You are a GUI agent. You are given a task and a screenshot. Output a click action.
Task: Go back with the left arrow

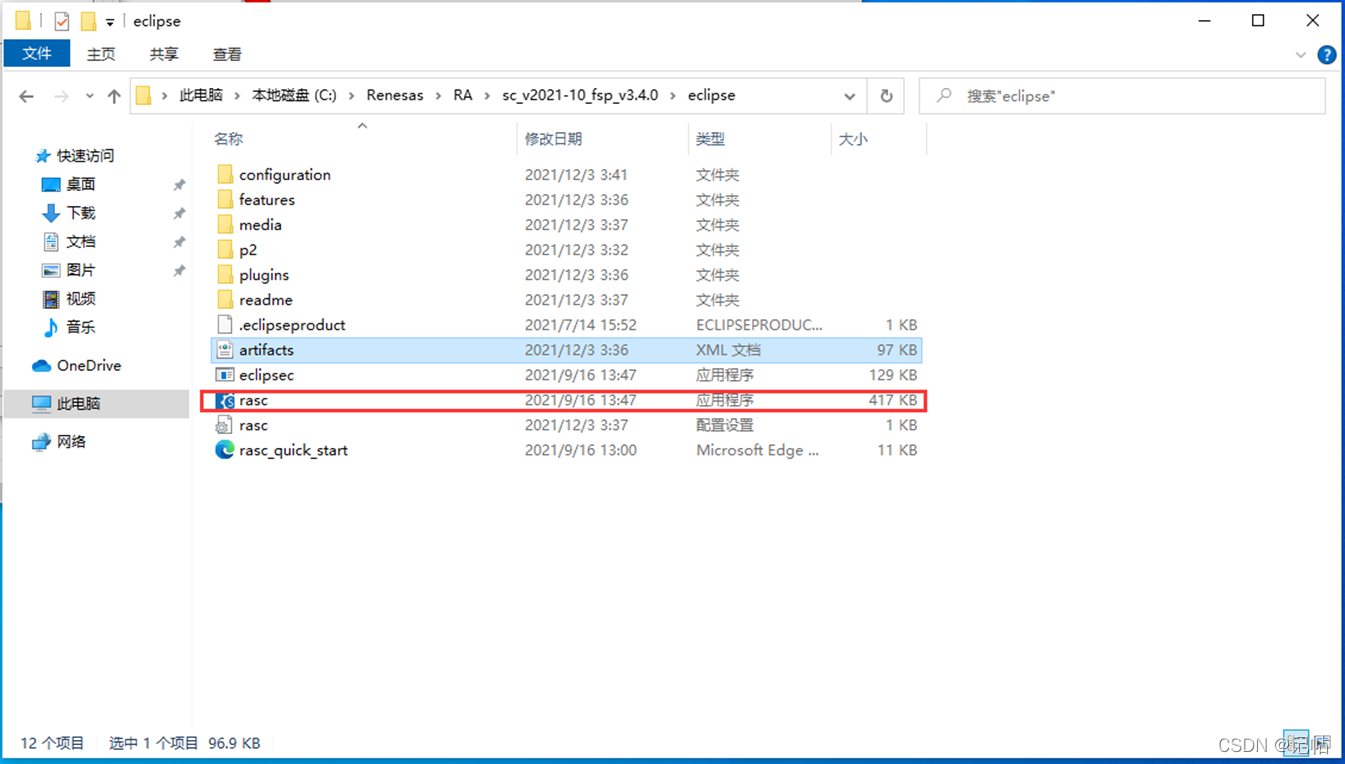(26, 96)
